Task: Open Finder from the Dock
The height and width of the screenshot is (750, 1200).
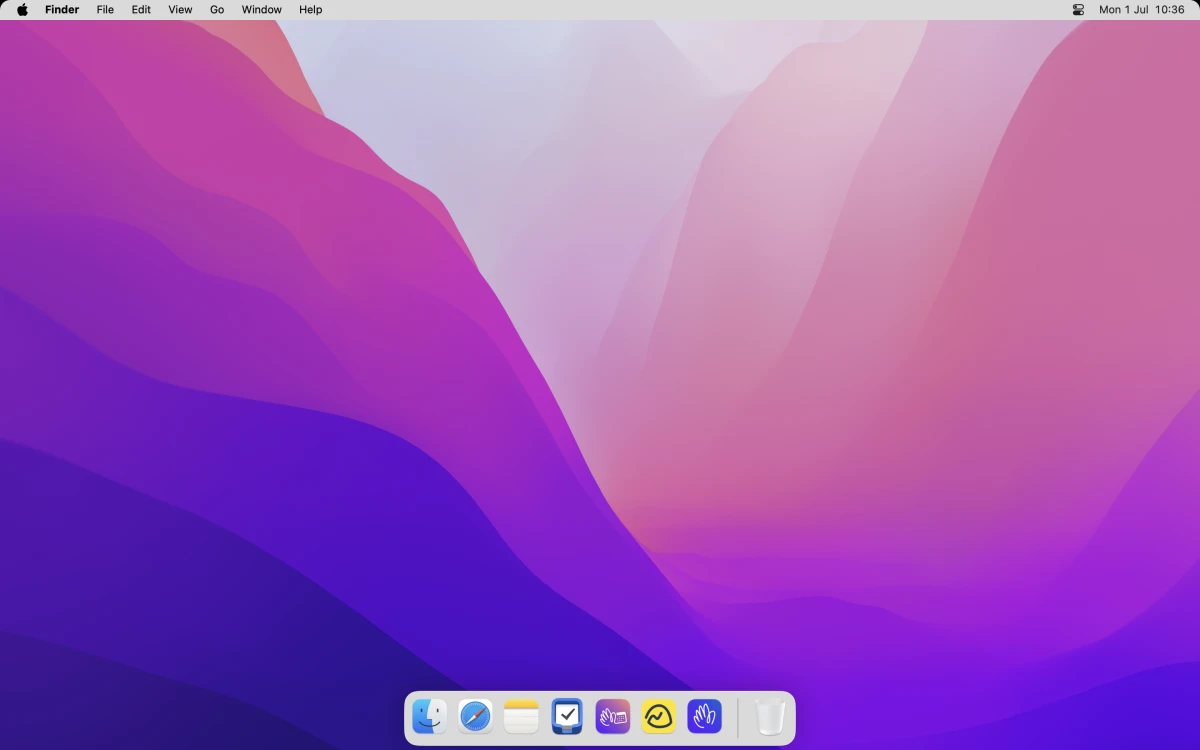Action: point(430,716)
